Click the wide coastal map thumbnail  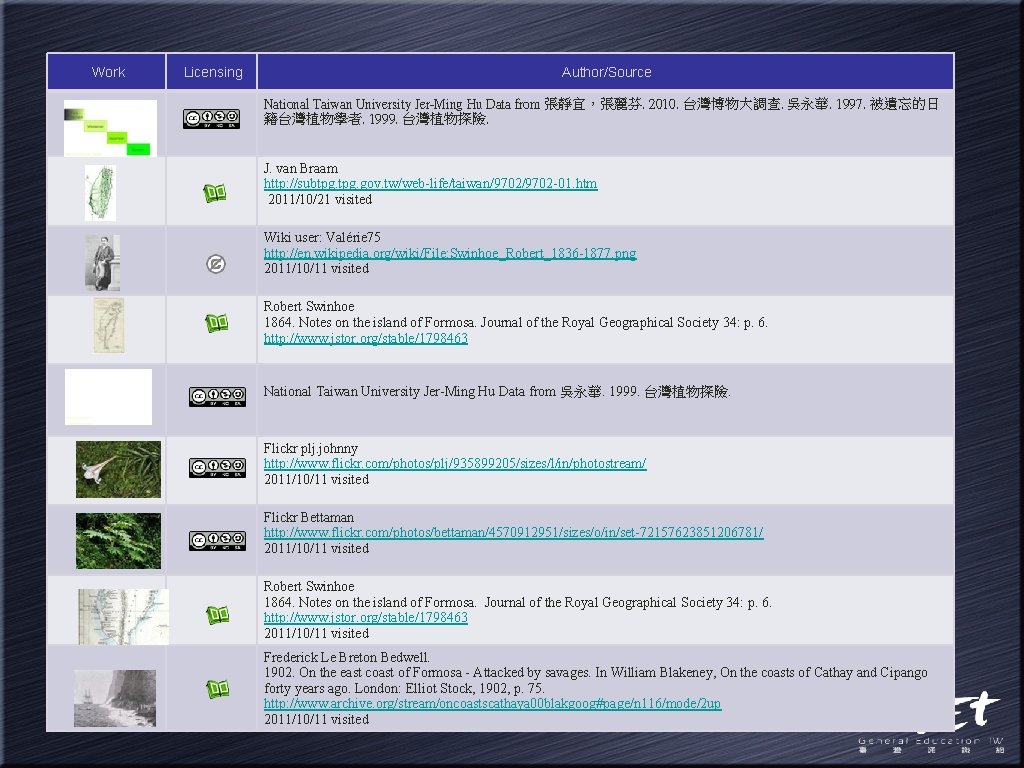click(123, 616)
